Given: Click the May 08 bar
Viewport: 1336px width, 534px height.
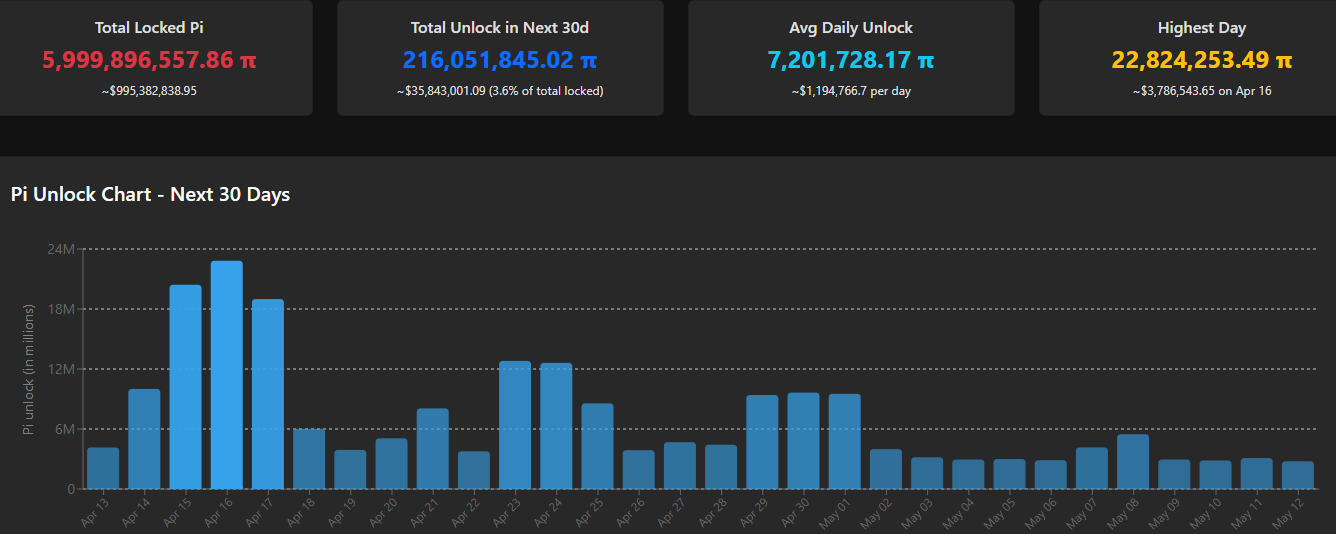Looking at the screenshot, I should coord(1133,462).
